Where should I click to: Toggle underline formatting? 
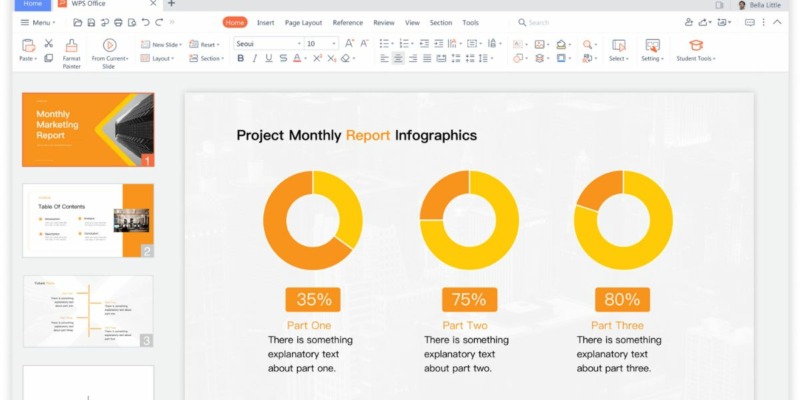pyautogui.click(x=269, y=58)
